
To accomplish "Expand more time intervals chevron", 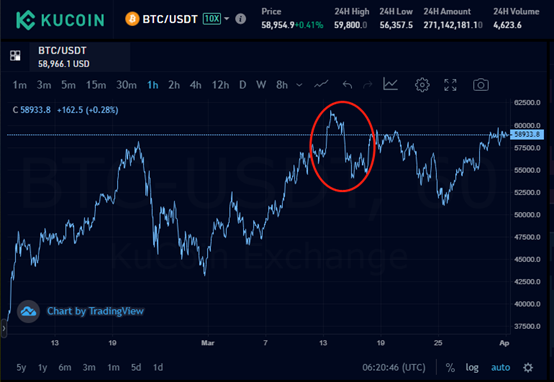I will pyautogui.click(x=299, y=85).
